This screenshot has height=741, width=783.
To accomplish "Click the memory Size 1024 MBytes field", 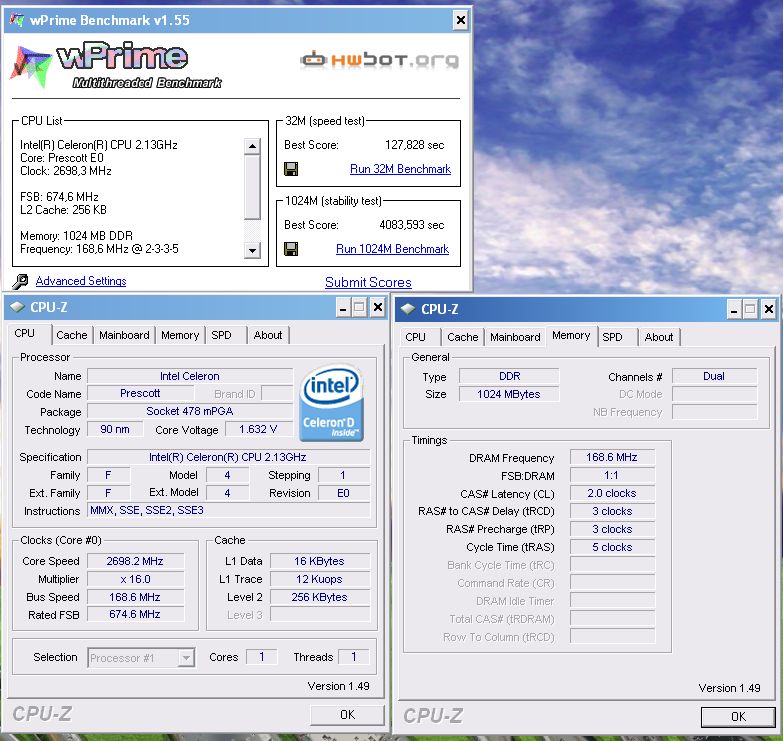I will 509,394.
